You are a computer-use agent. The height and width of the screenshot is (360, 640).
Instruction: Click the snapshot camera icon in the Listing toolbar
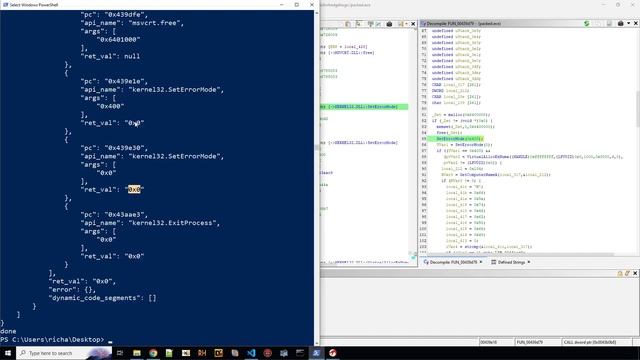389,24
